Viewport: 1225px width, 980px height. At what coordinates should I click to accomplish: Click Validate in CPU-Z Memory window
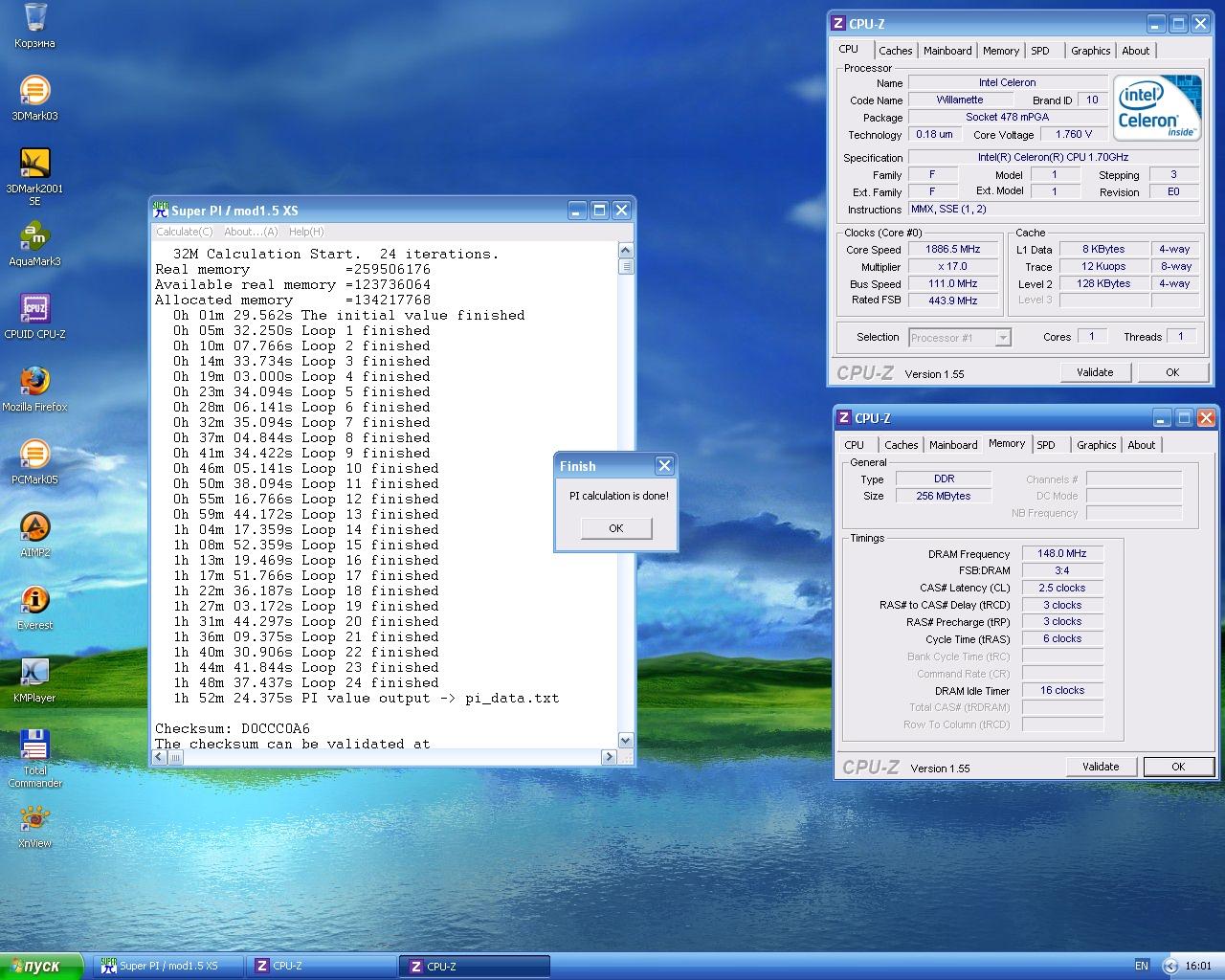1101,767
